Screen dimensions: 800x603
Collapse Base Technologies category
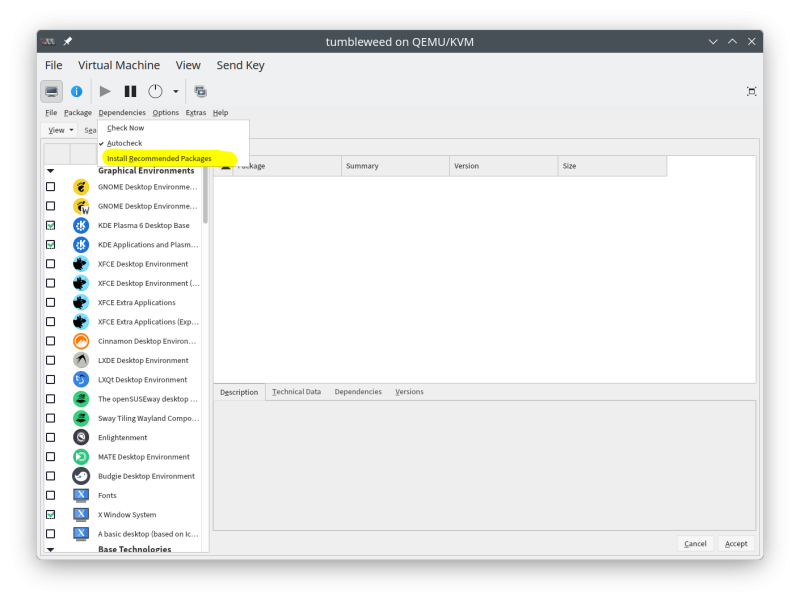click(x=51, y=549)
